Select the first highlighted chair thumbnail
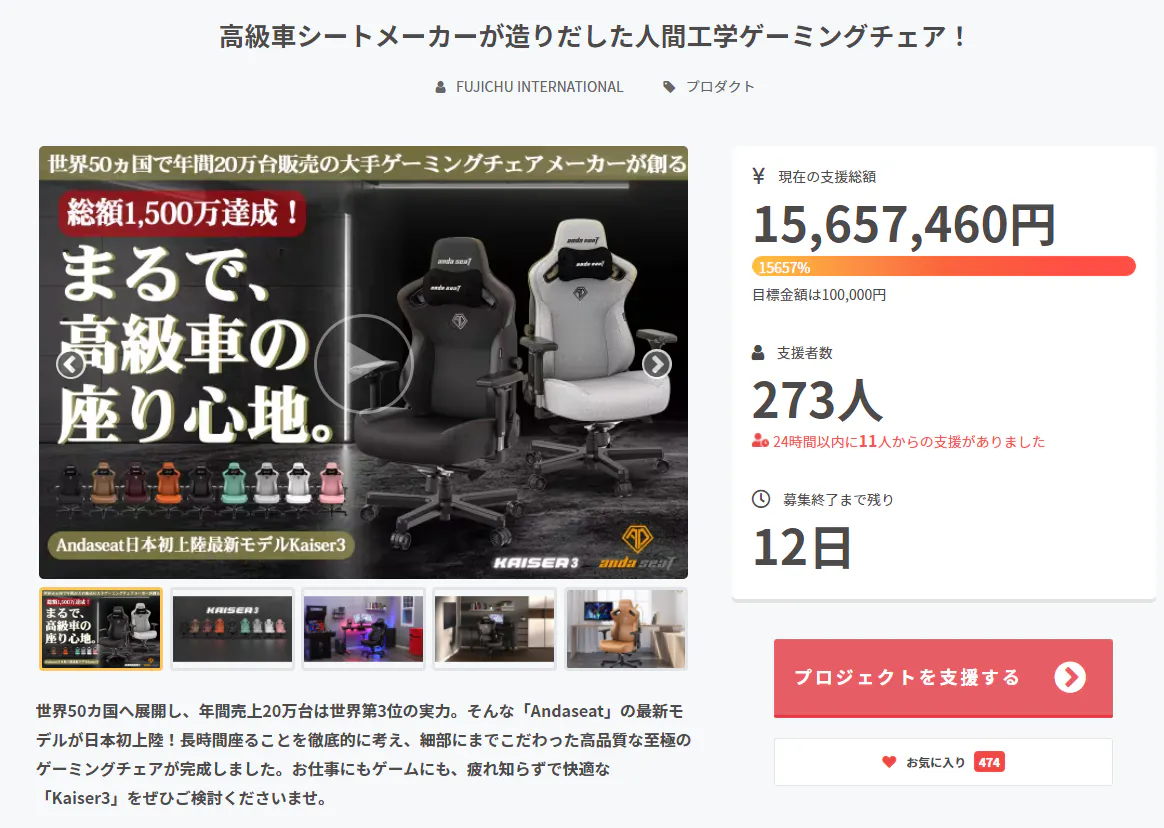 (101, 629)
